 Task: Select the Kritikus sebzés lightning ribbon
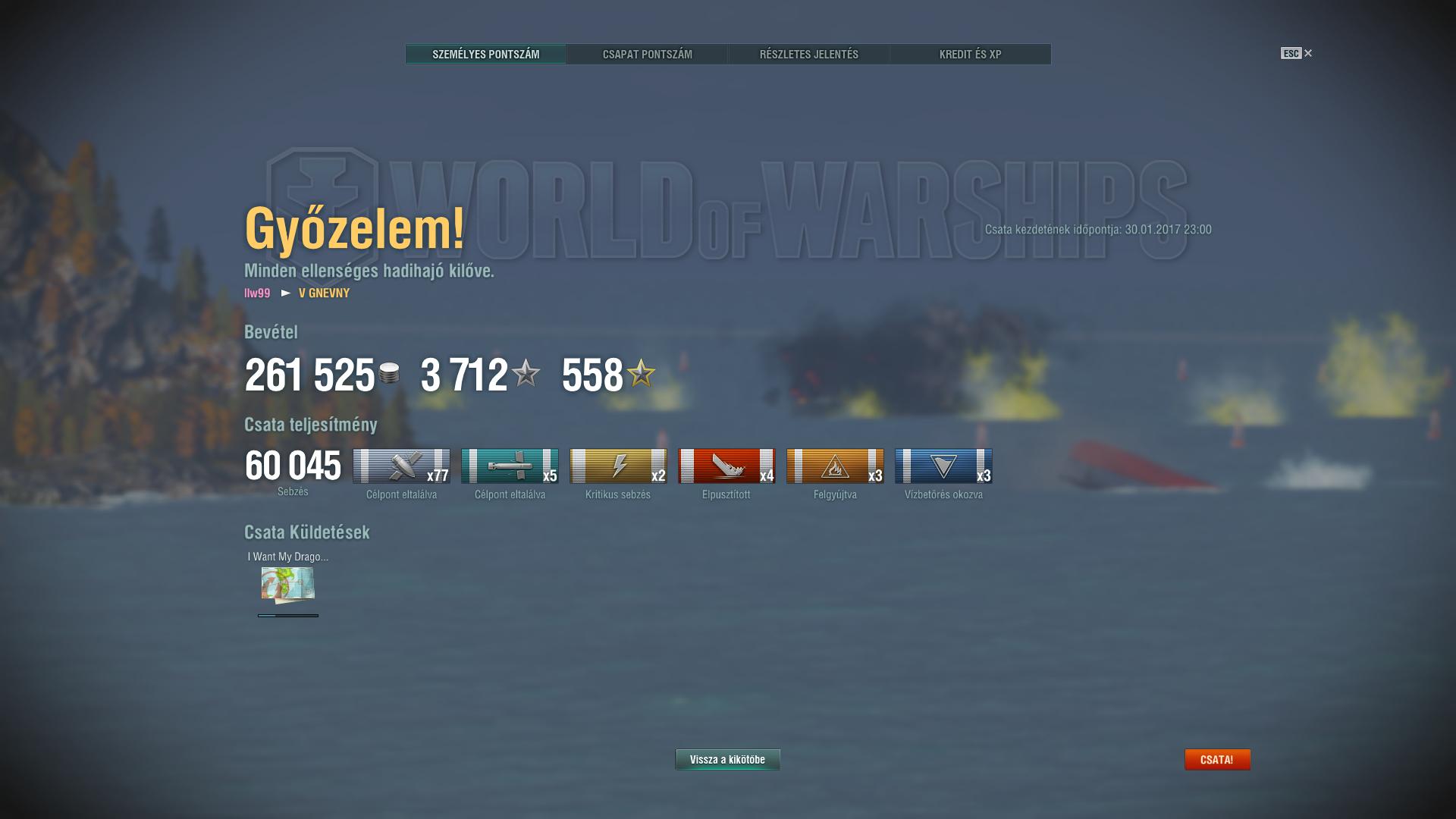coord(618,466)
